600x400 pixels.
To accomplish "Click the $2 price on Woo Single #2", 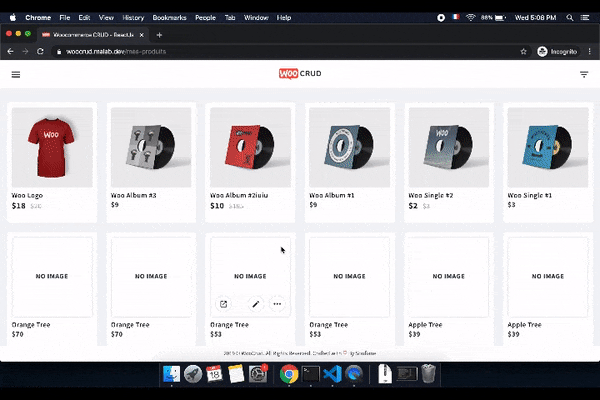I will point(413,206).
